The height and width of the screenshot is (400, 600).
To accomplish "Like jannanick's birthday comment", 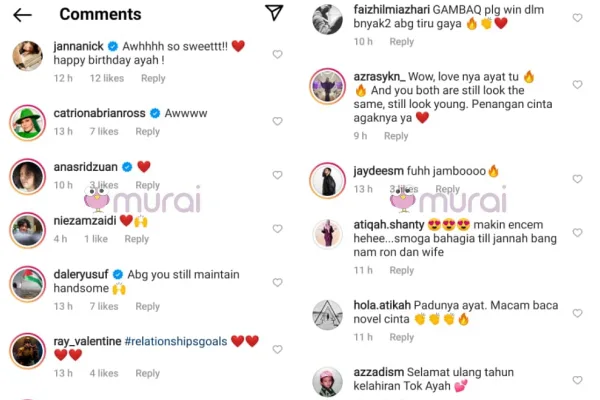I will [x=277, y=54].
